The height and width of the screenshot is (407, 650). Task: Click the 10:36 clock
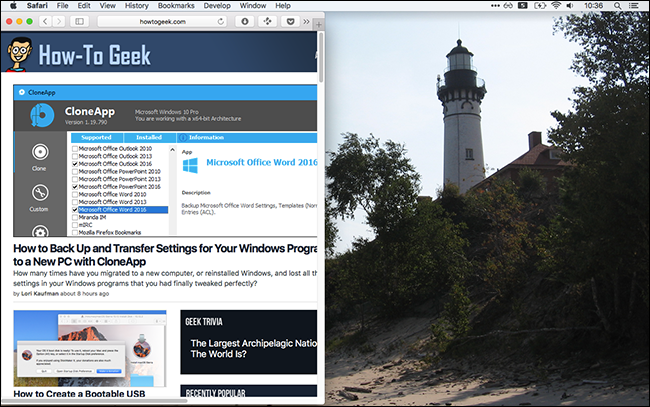(593, 5)
